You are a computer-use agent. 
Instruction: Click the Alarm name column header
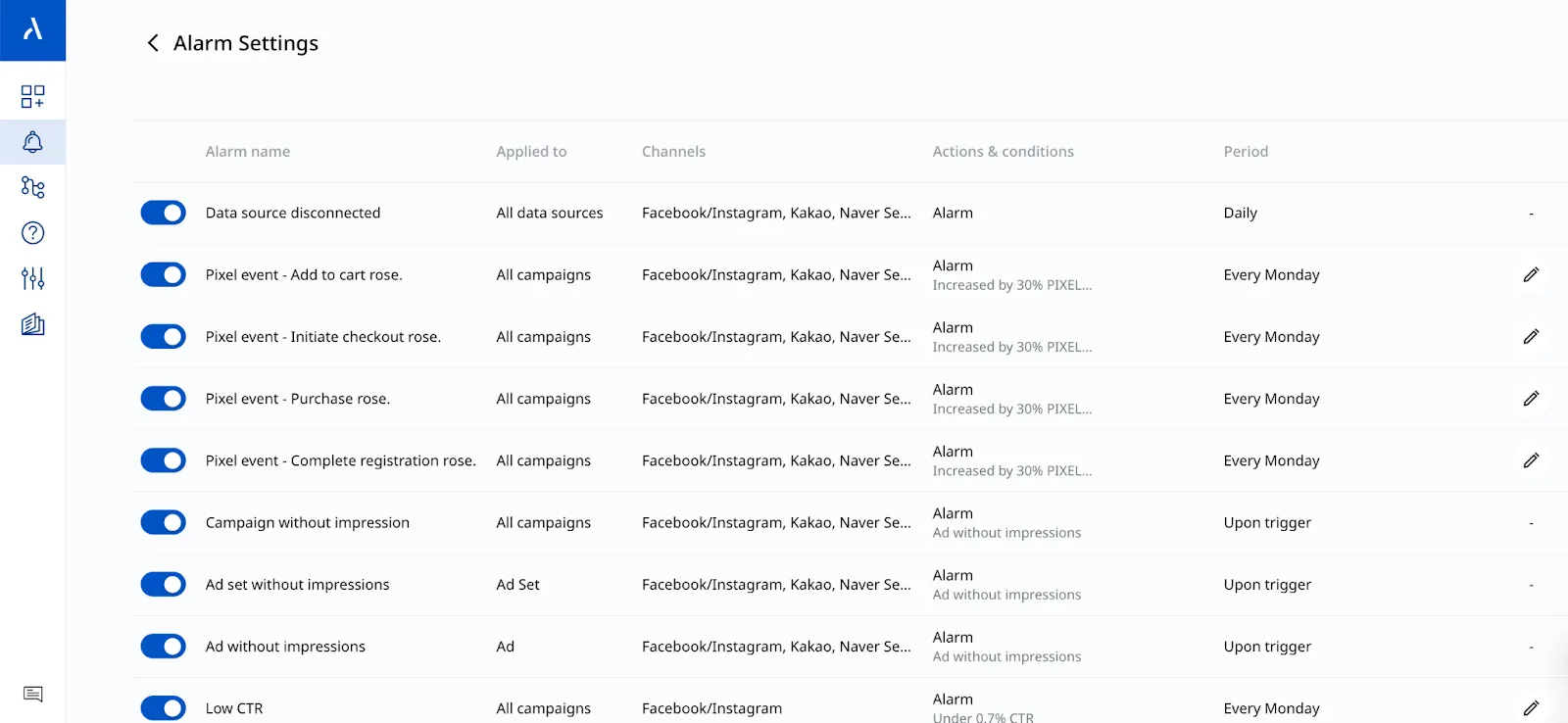point(248,151)
